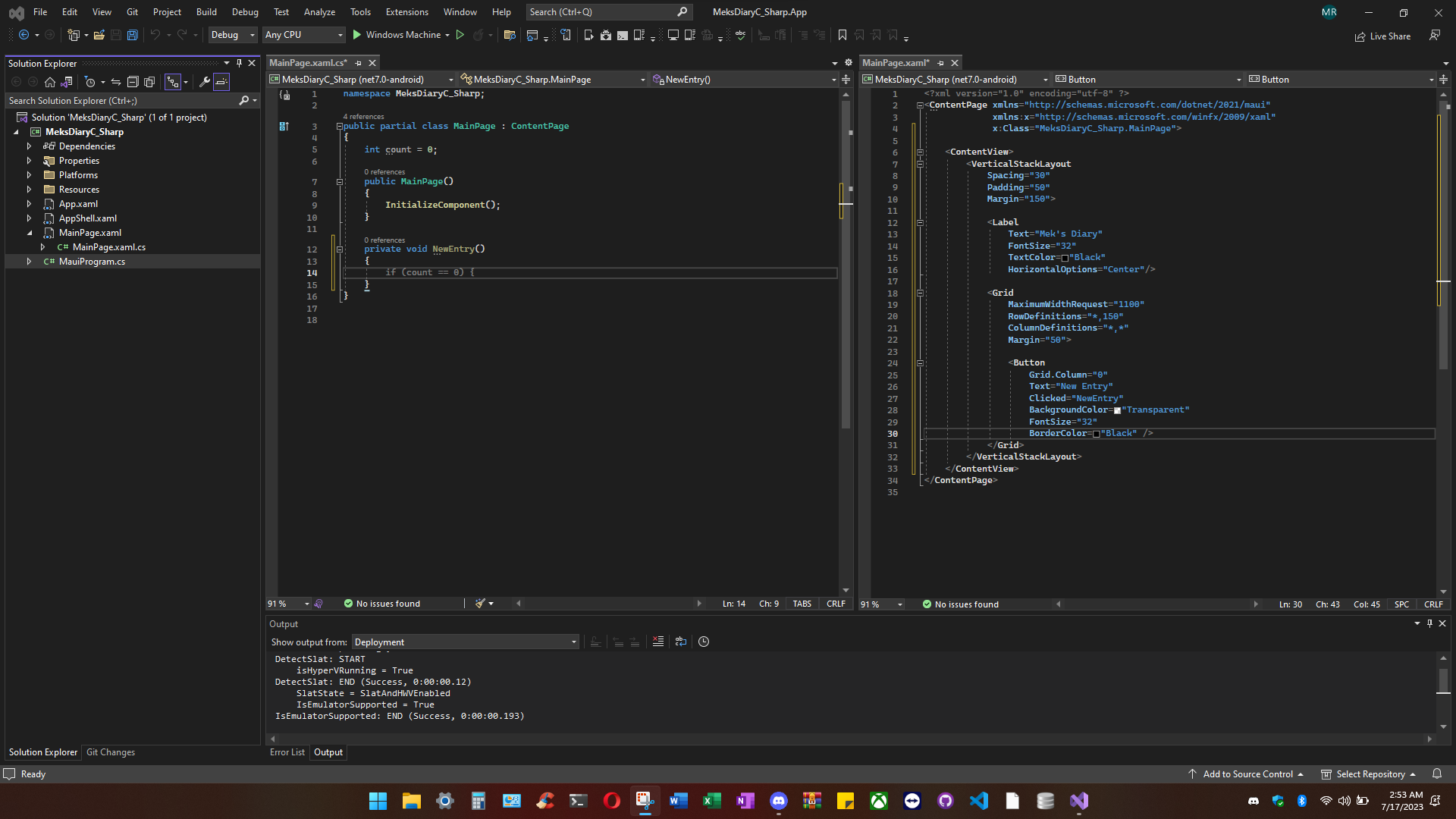This screenshot has height=819, width=1456.
Task: Toggle Word Wrap in the Output panel
Action: [681, 642]
